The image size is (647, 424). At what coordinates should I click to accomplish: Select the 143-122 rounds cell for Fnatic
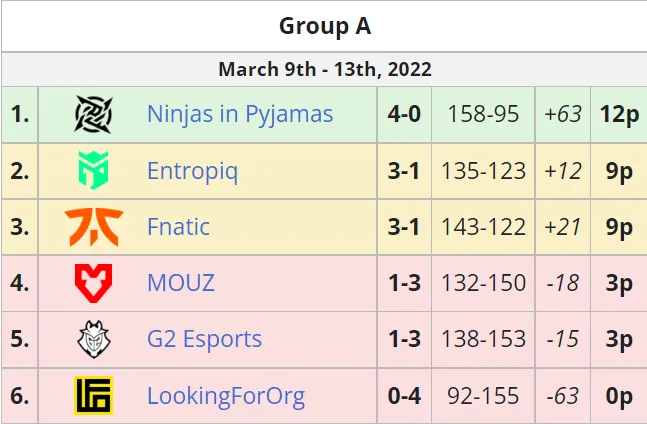tap(483, 227)
